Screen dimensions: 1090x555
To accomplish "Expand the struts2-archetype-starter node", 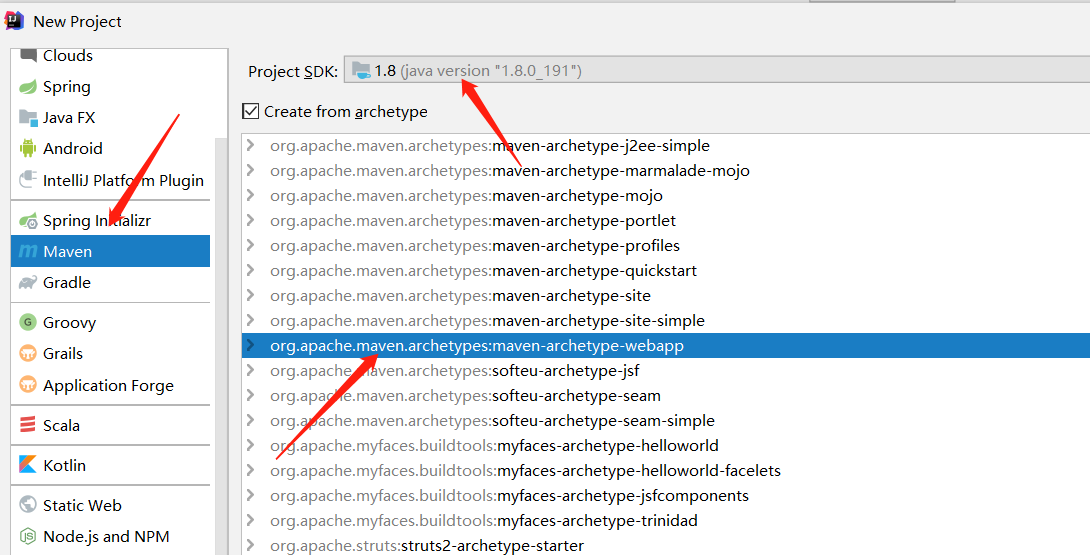I will tap(251, 546).
